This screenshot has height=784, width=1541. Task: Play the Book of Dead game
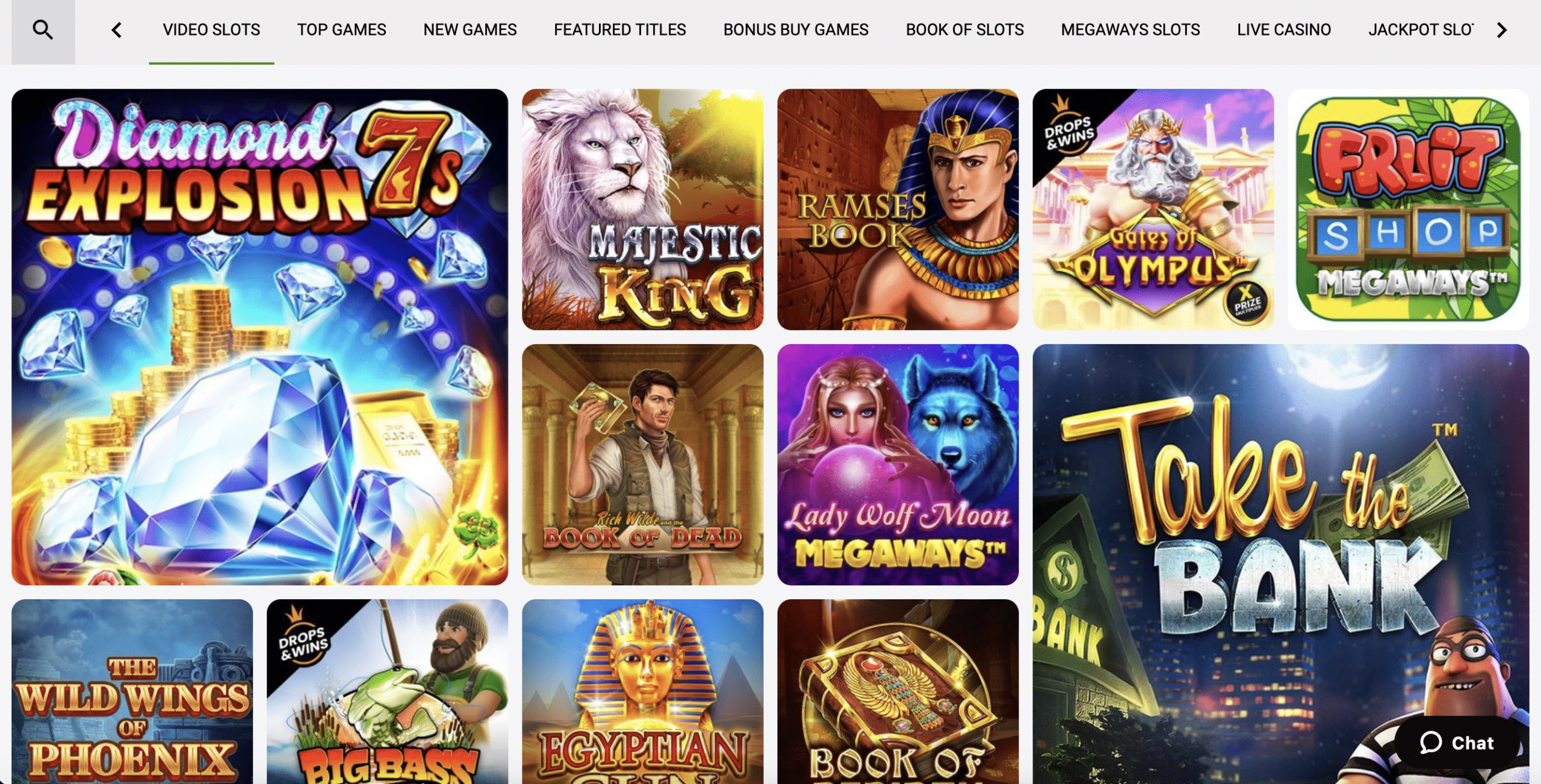[x=642, y=465]
